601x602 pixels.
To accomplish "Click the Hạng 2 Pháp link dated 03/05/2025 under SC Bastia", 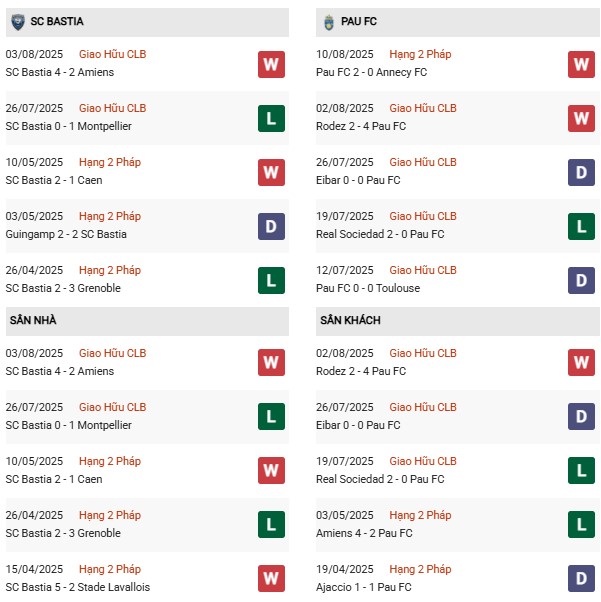I will 110,216.
